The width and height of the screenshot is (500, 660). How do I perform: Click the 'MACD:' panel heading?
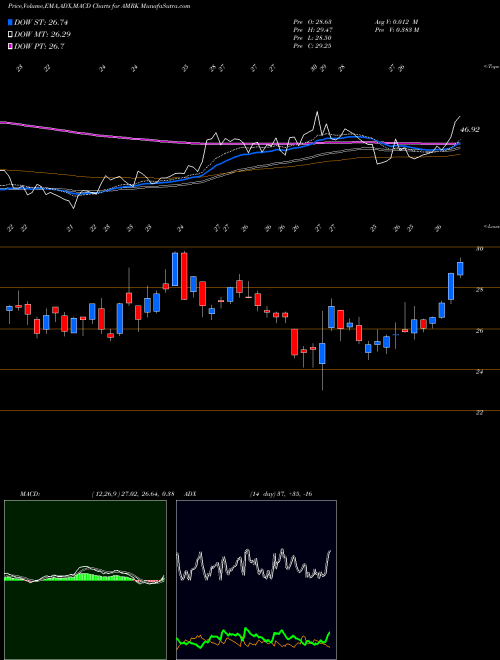[29, 494]
